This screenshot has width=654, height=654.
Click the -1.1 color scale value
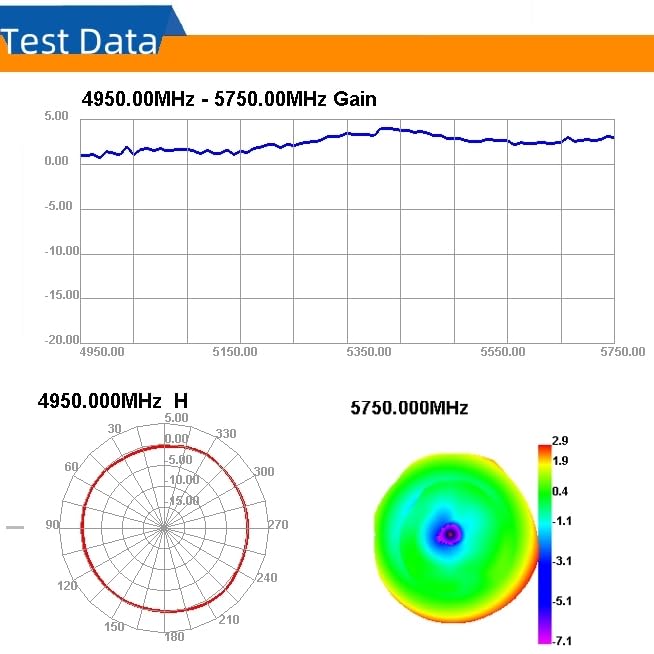(561, 521)
